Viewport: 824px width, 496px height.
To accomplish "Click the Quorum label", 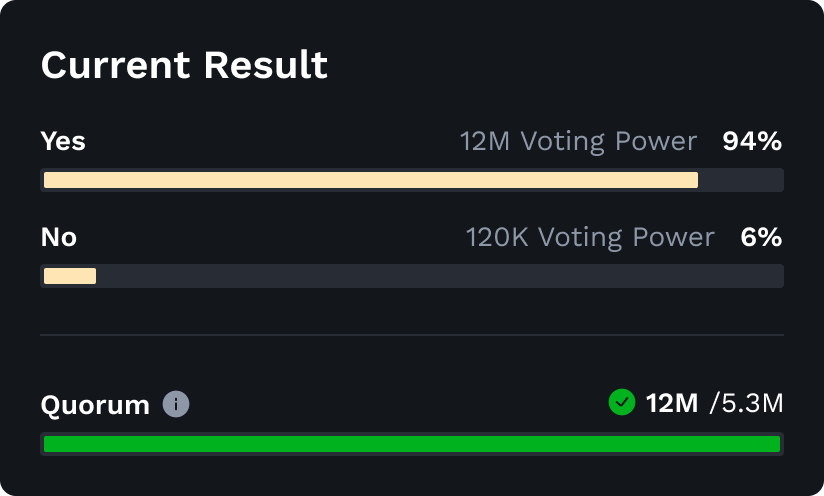I will point(95,405).
